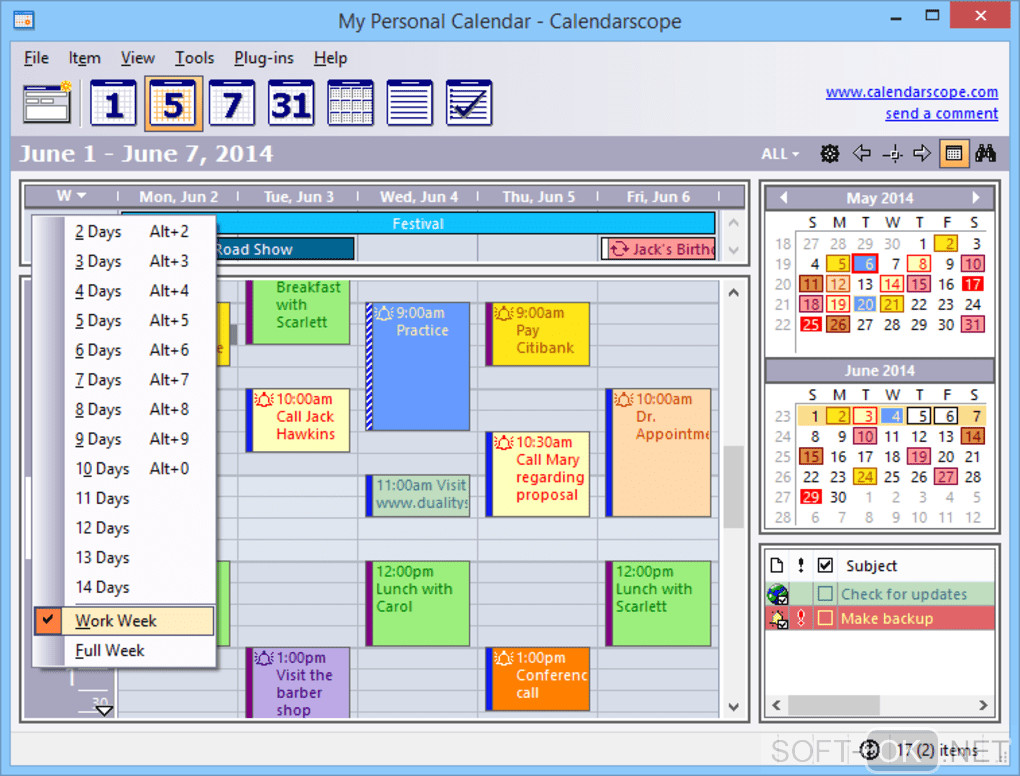Screen dimensions: 1020x776
Task: Click the reminder icon on Make backup
Action: (x=778, y=619)
